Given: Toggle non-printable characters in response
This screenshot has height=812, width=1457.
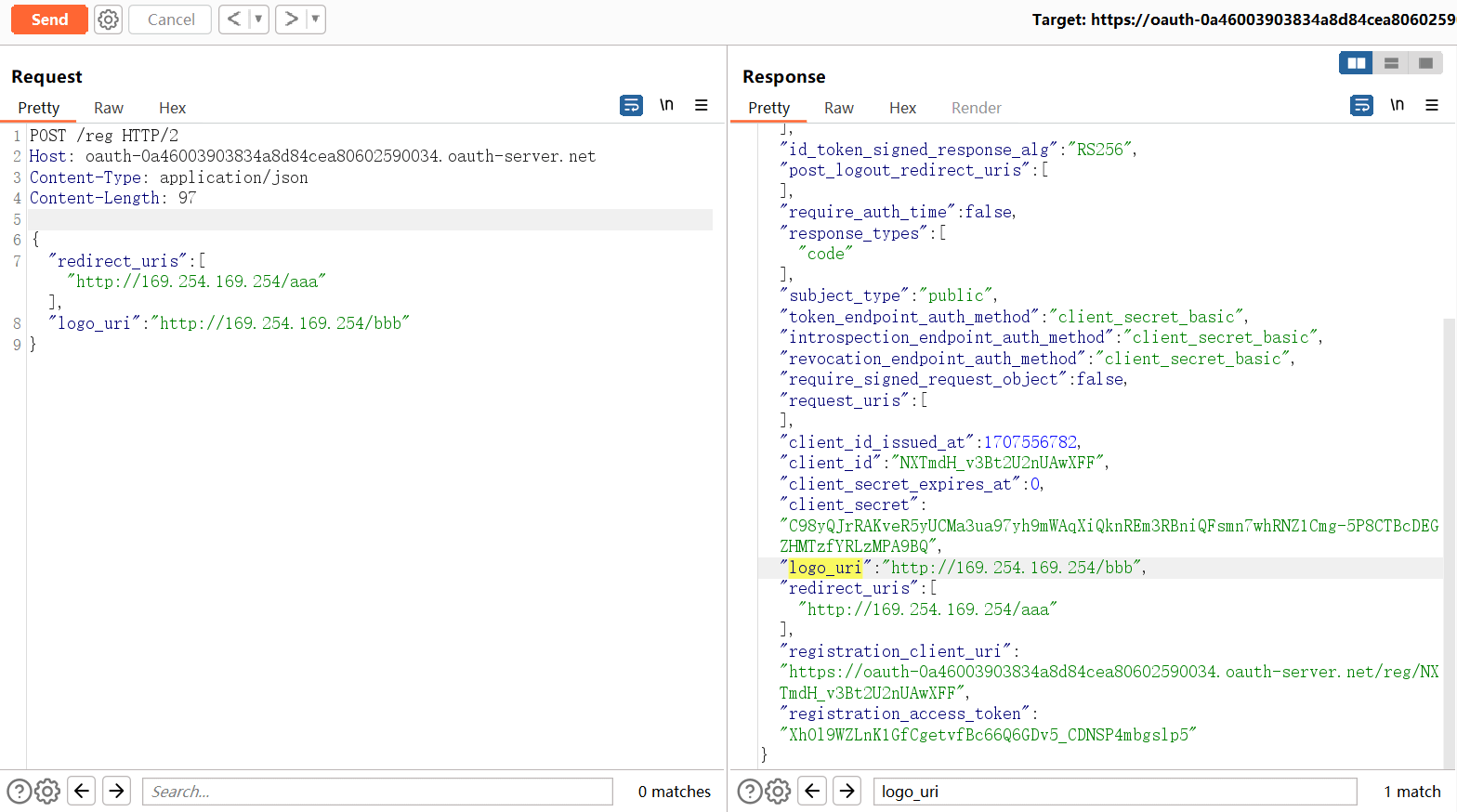Looking at the screenshot, I should [1397, 105].
